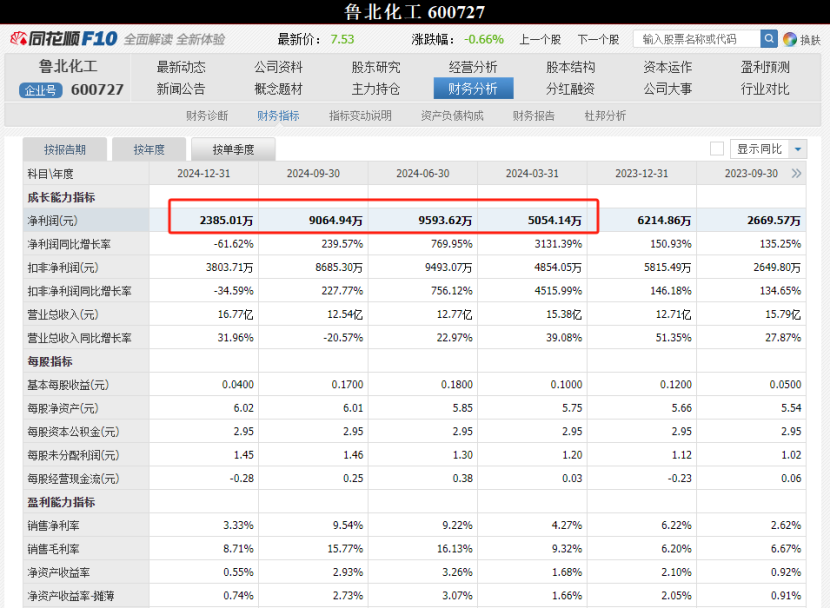The width and height of the screenshot is (830, 608).
Task: Click the 下一个股 next stock link
Action: click(x=598, y=40)
